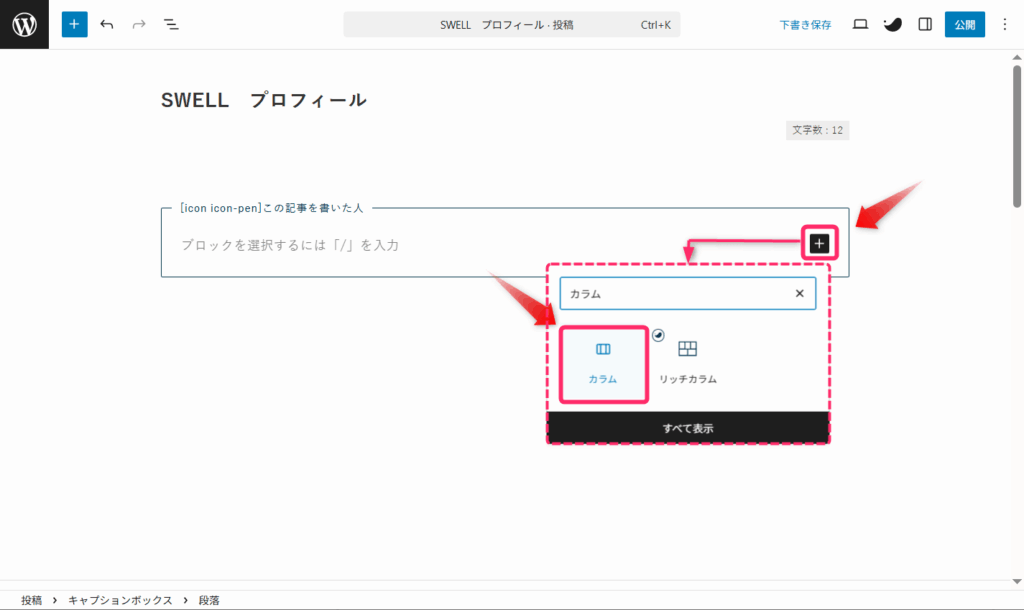Click the scrollbar down arrow
The image size is (1024, 610).
pyautogui.click(x=1017, y=581)
